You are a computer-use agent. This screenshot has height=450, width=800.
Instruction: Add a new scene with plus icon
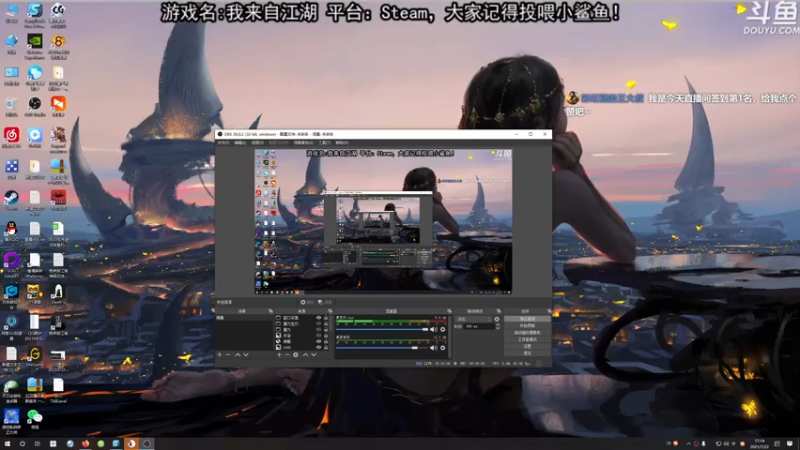click(220, 355)
